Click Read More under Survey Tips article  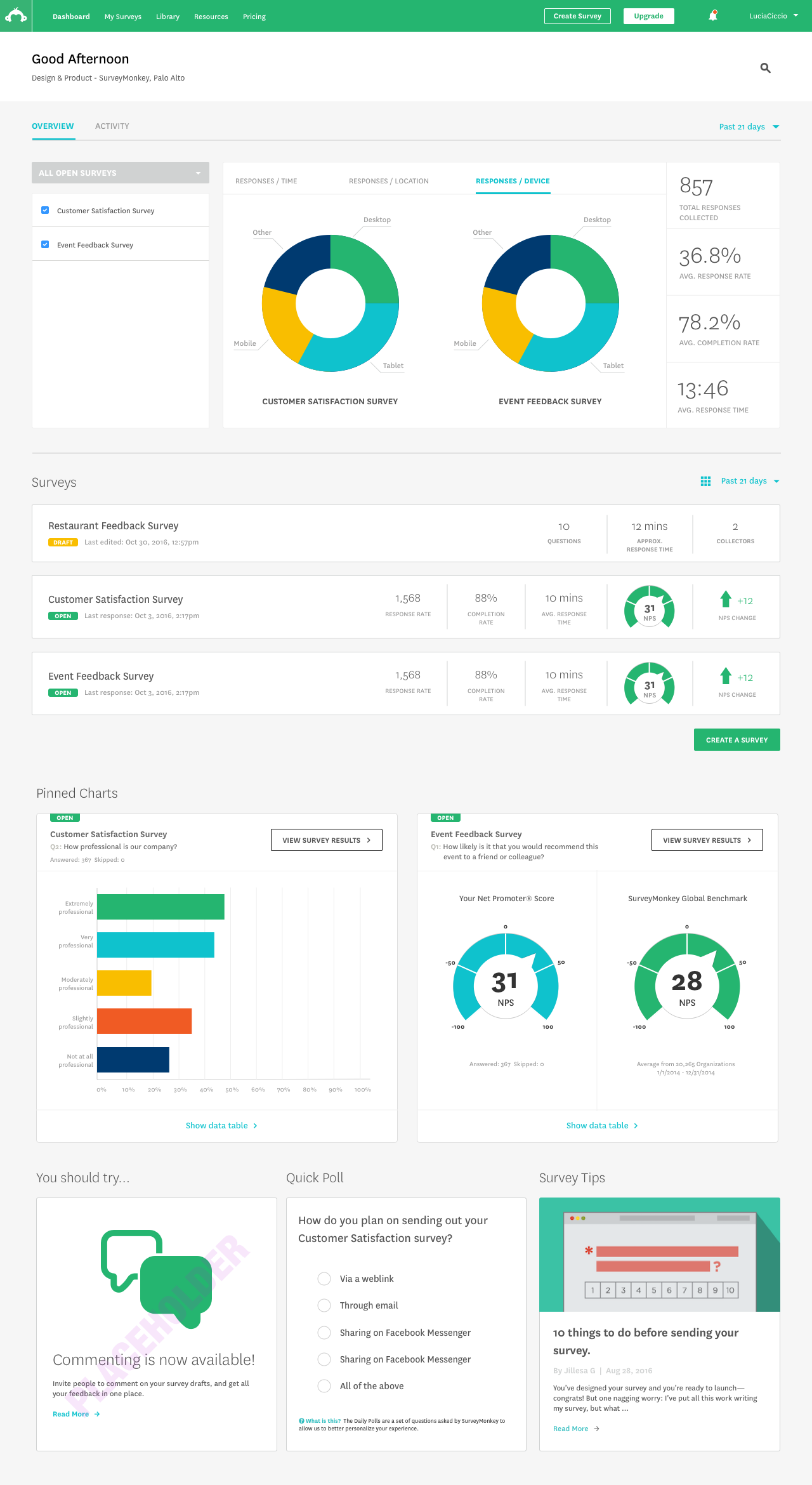[571, 1429]
